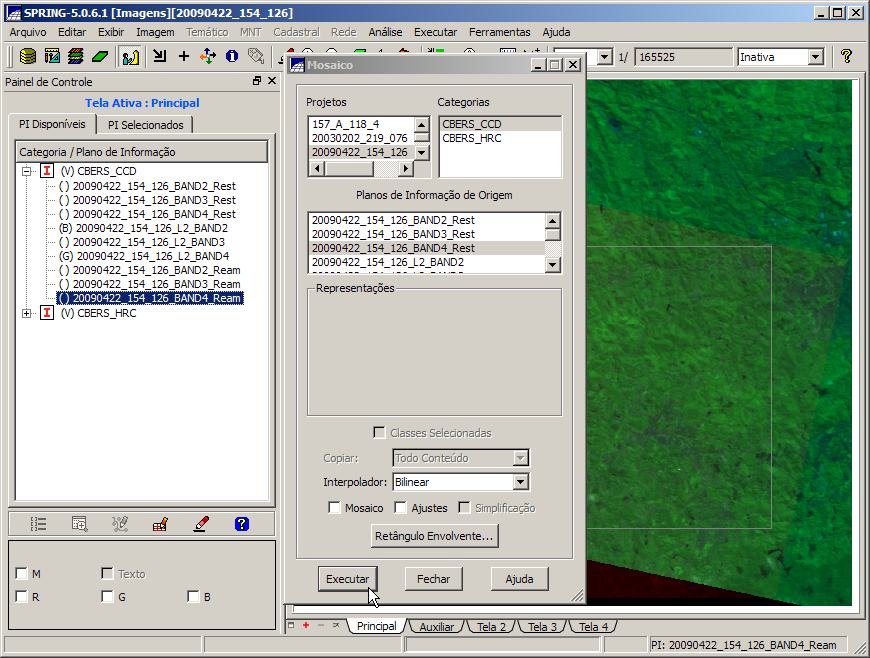Image resolution: width=870 pixels, height=658 pixels.
Task: Click the Retângulo Envolvente button
Action: tap(434, 537)
